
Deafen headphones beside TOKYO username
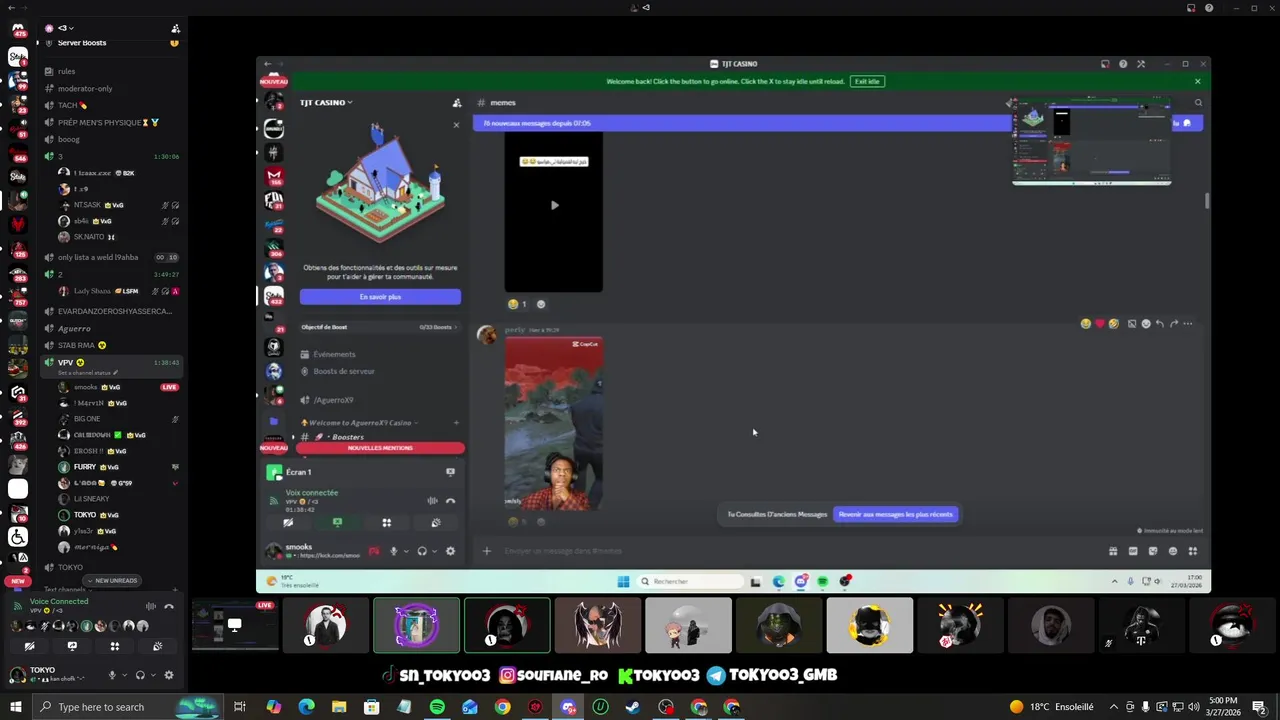(x=140, y=675)
